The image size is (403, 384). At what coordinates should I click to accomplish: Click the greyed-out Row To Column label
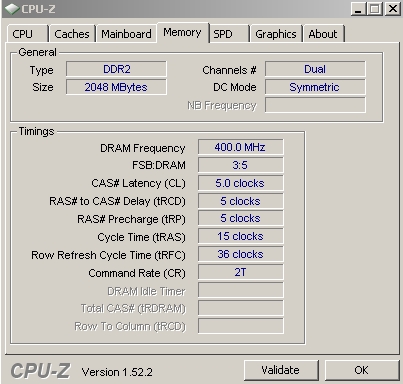click(130, 327)
